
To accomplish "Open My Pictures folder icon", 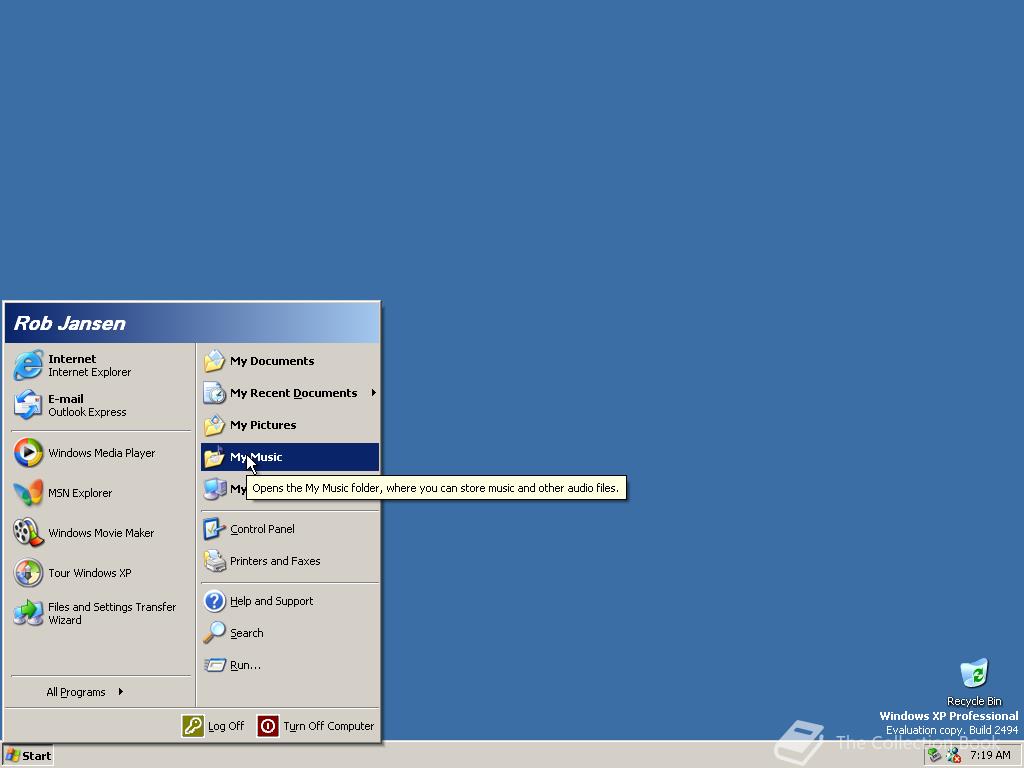I will pyautogui.click(x=214, y=425).
